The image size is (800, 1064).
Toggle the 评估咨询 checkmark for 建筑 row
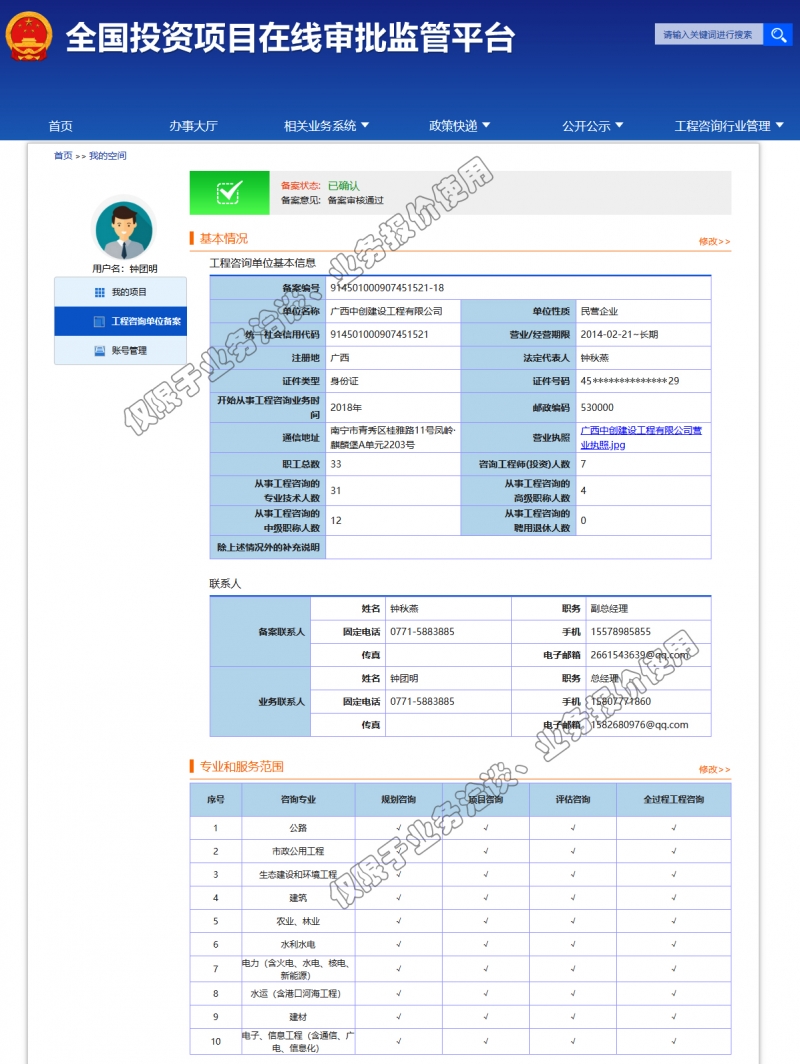(x=572, y=897)
